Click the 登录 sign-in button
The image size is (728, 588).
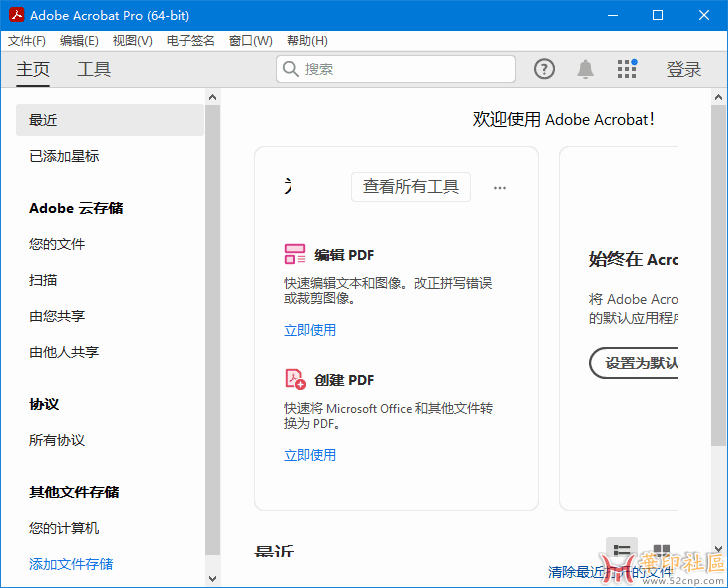[684, 69]
